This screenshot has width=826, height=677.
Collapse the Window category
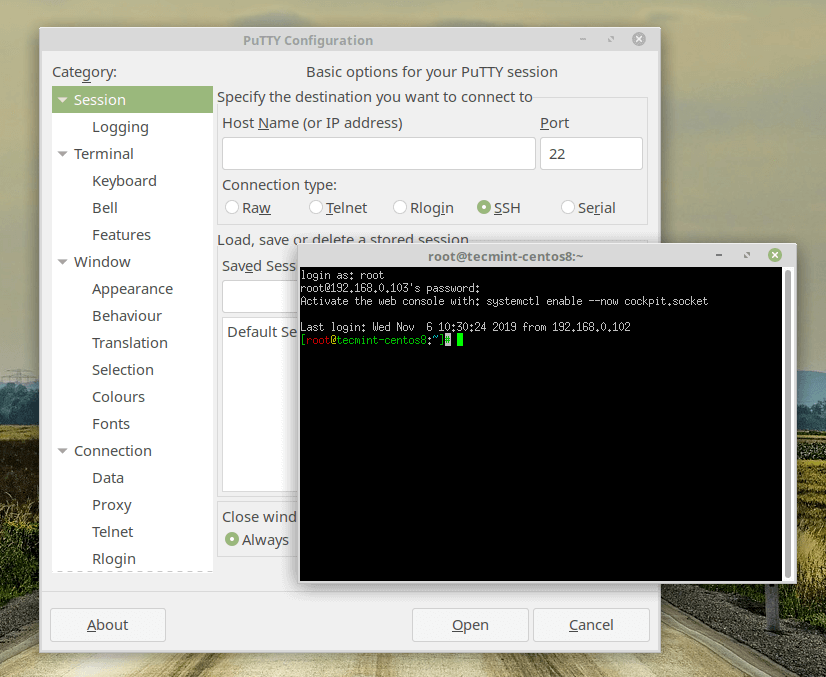point(62,261)
